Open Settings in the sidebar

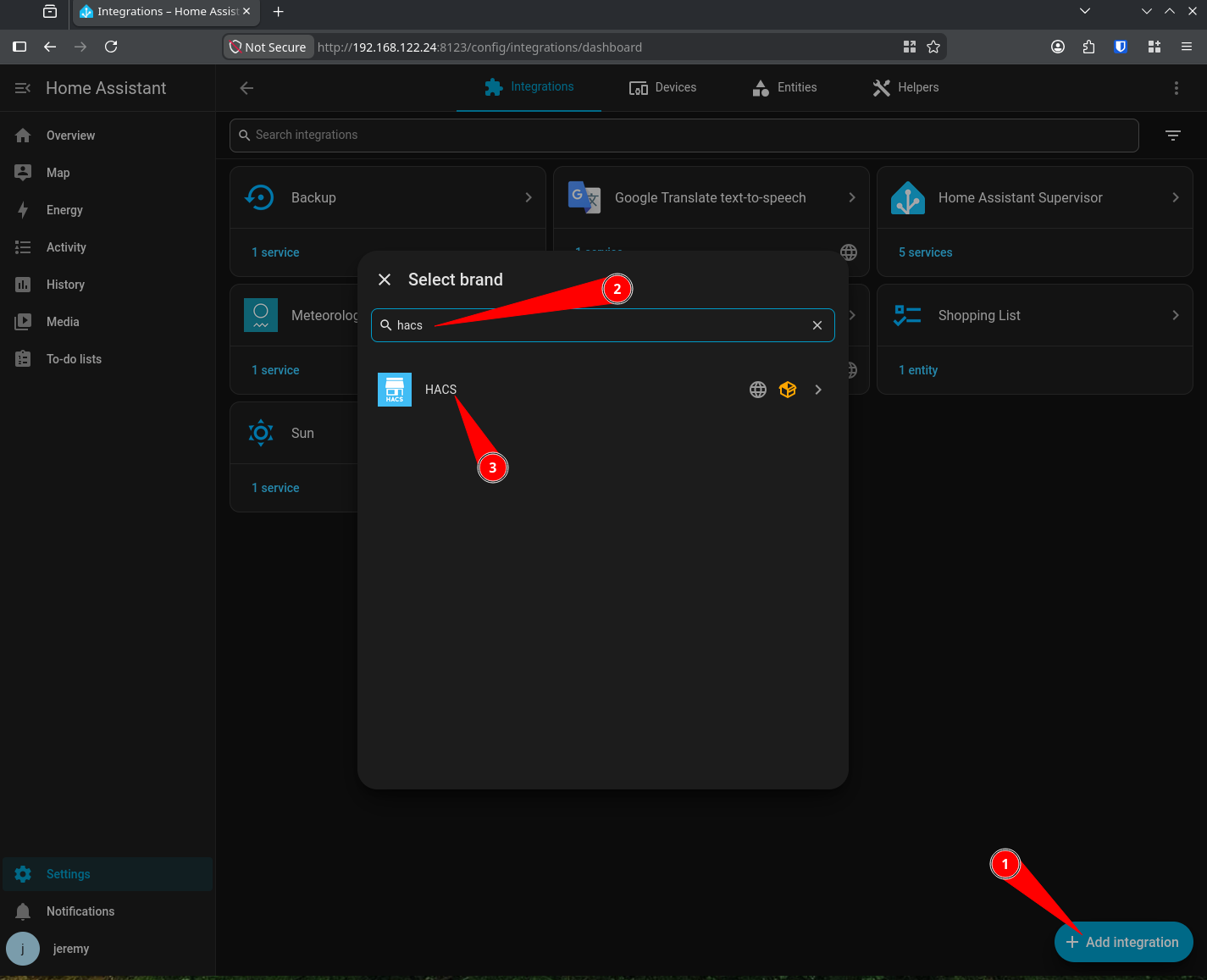[107, 874]
